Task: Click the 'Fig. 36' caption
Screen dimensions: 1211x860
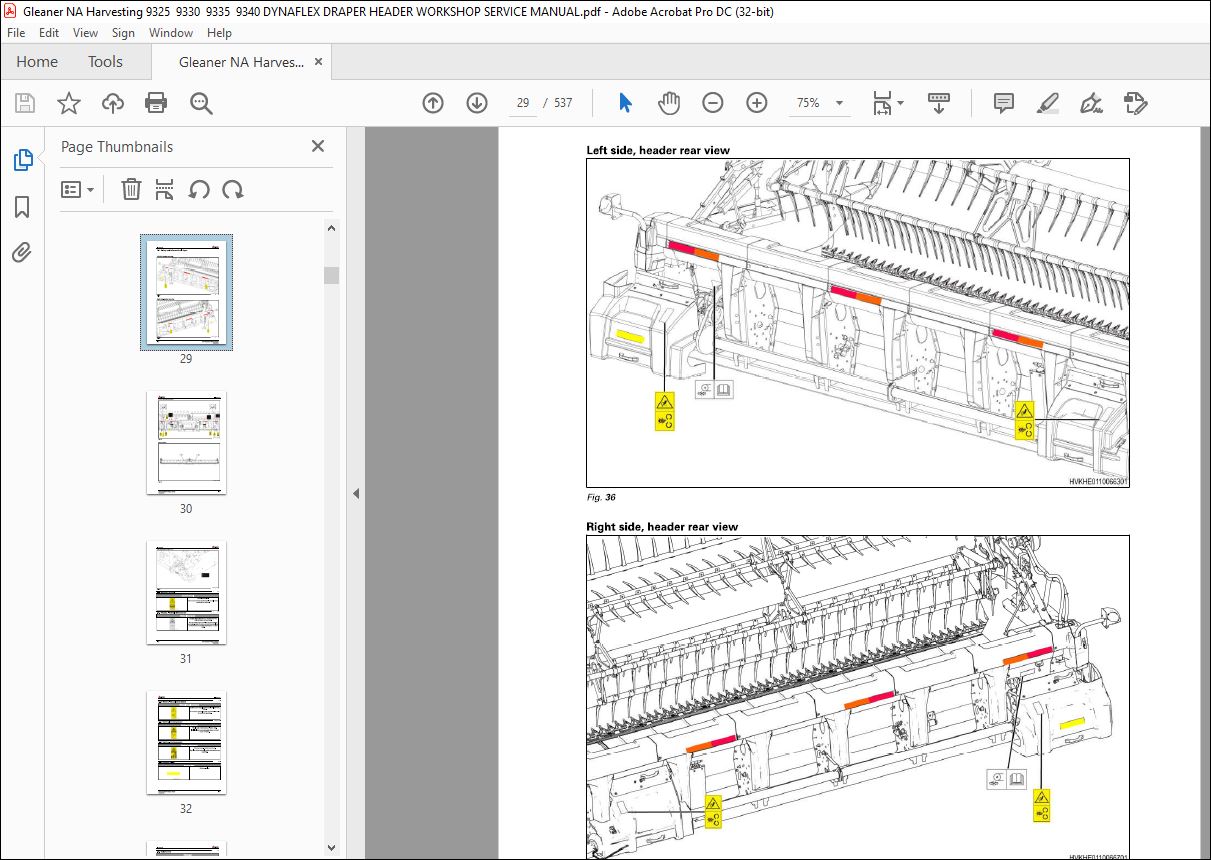Action: click(x=601, y=497)
